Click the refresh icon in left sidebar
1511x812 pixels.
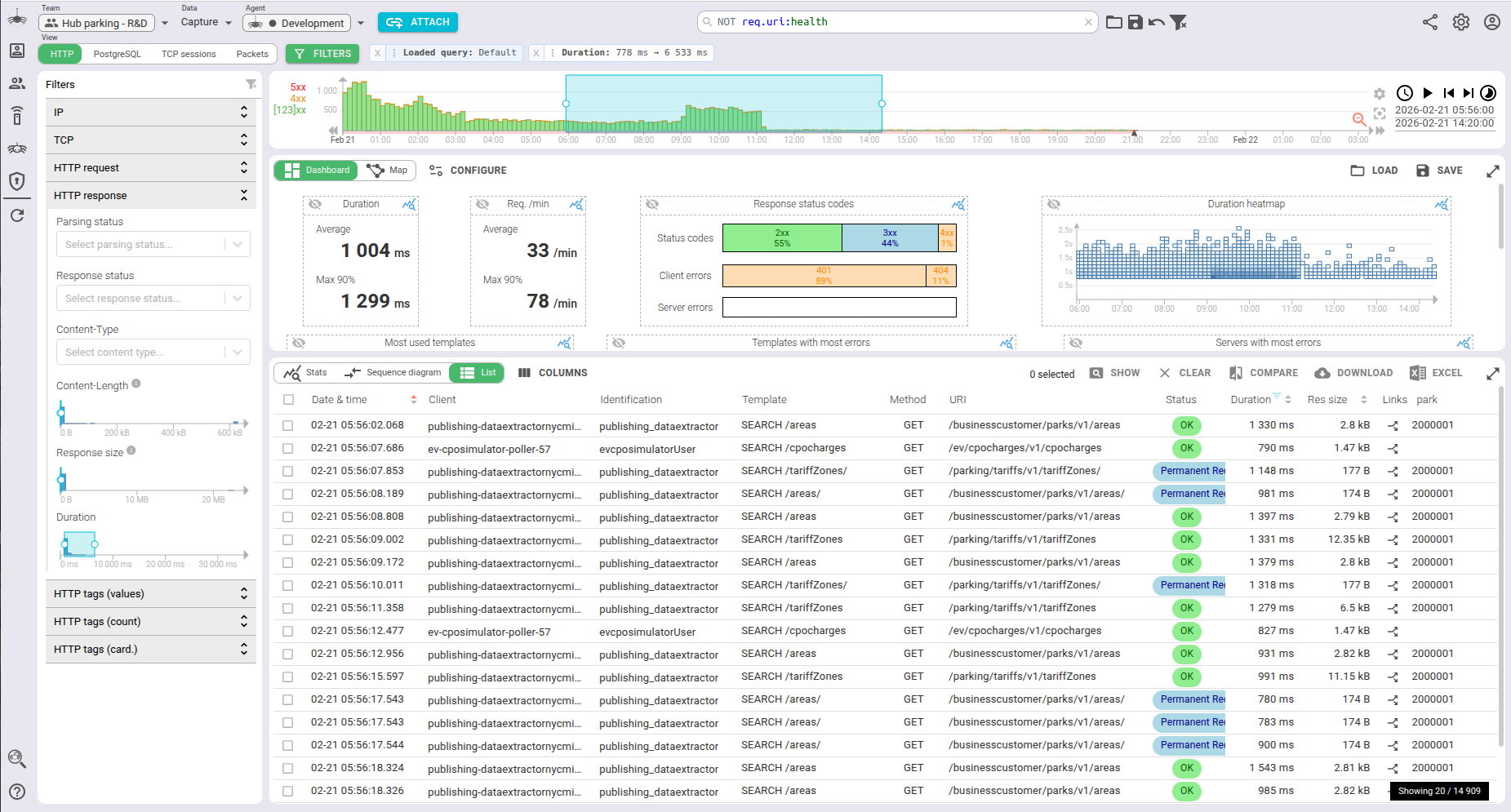tap(17, 215)
